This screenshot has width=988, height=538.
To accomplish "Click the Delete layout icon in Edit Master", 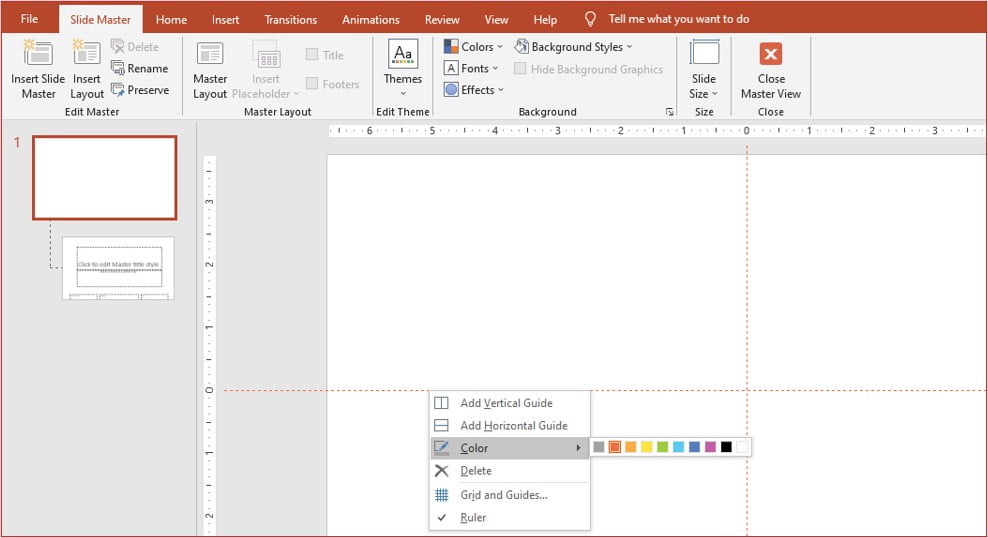I will click(118, 47).
